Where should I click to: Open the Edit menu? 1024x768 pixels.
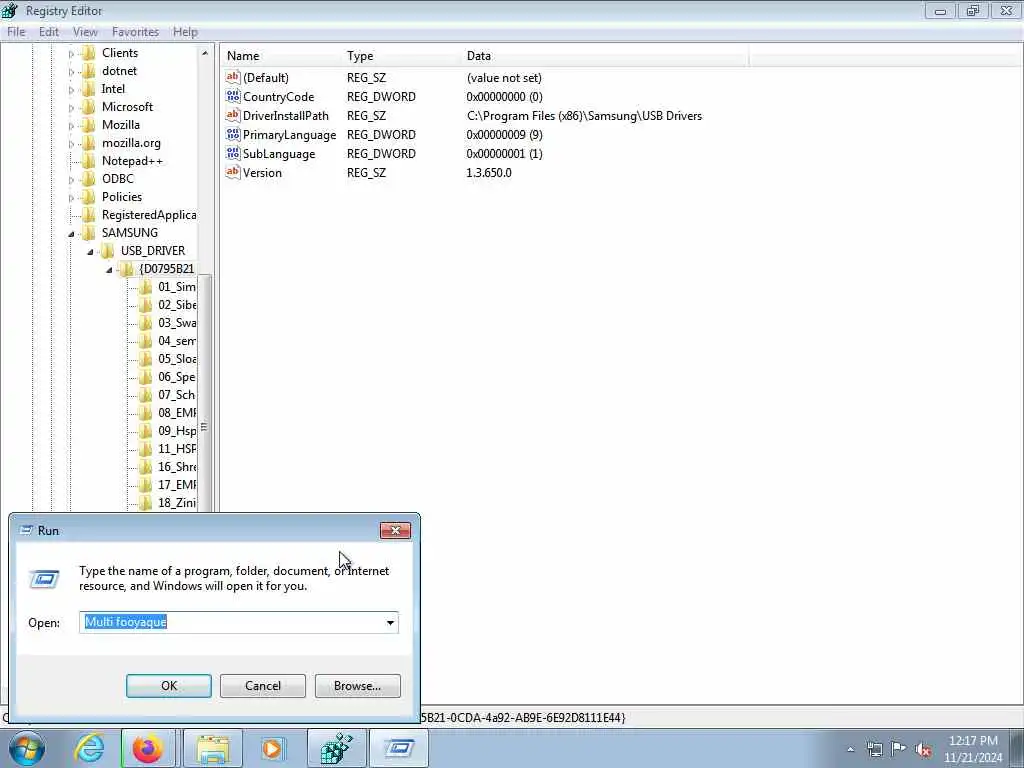[49, 31]
